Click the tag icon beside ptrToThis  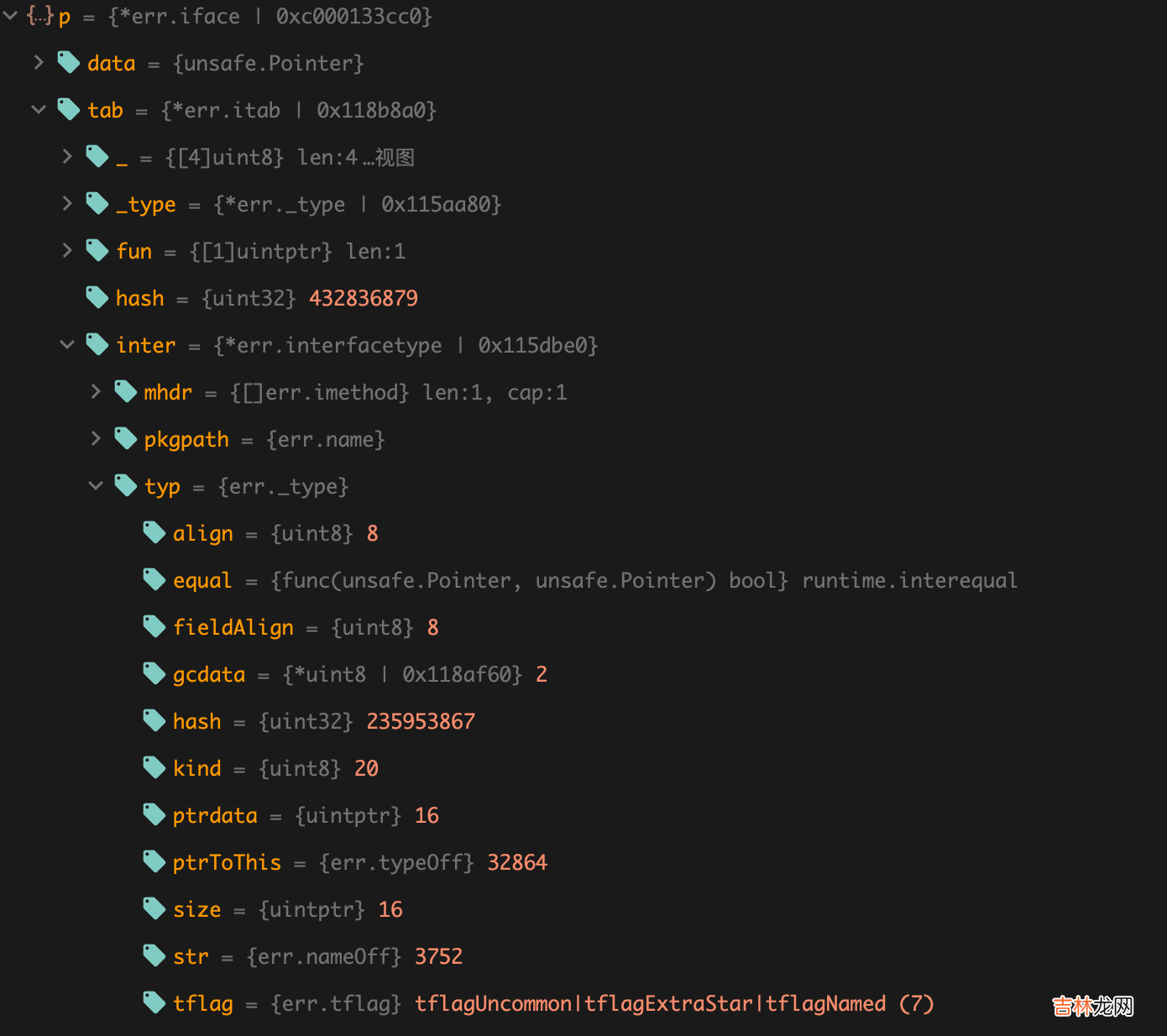[154, 861]
